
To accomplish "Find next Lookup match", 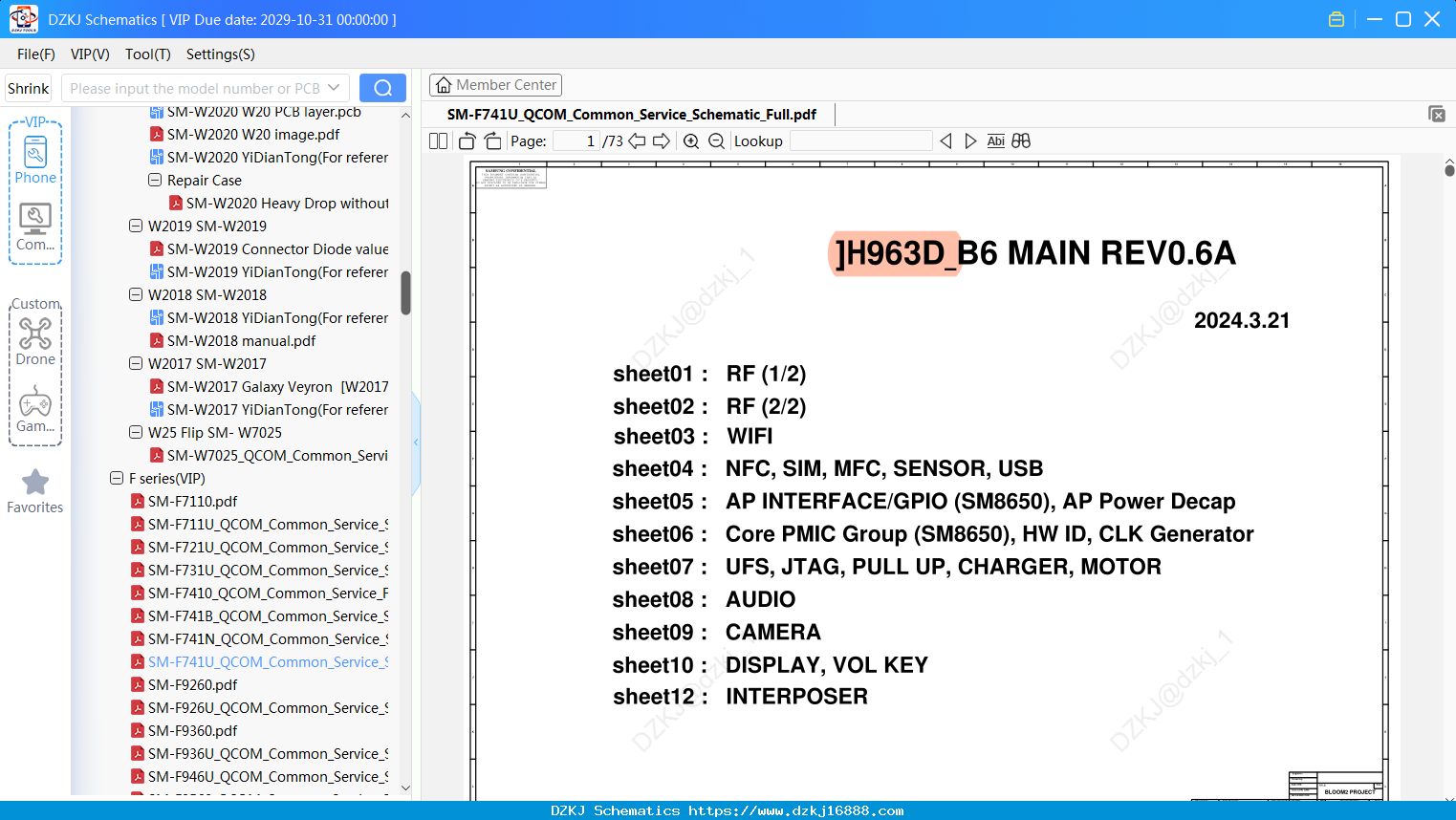I will (x=970, y=141).
